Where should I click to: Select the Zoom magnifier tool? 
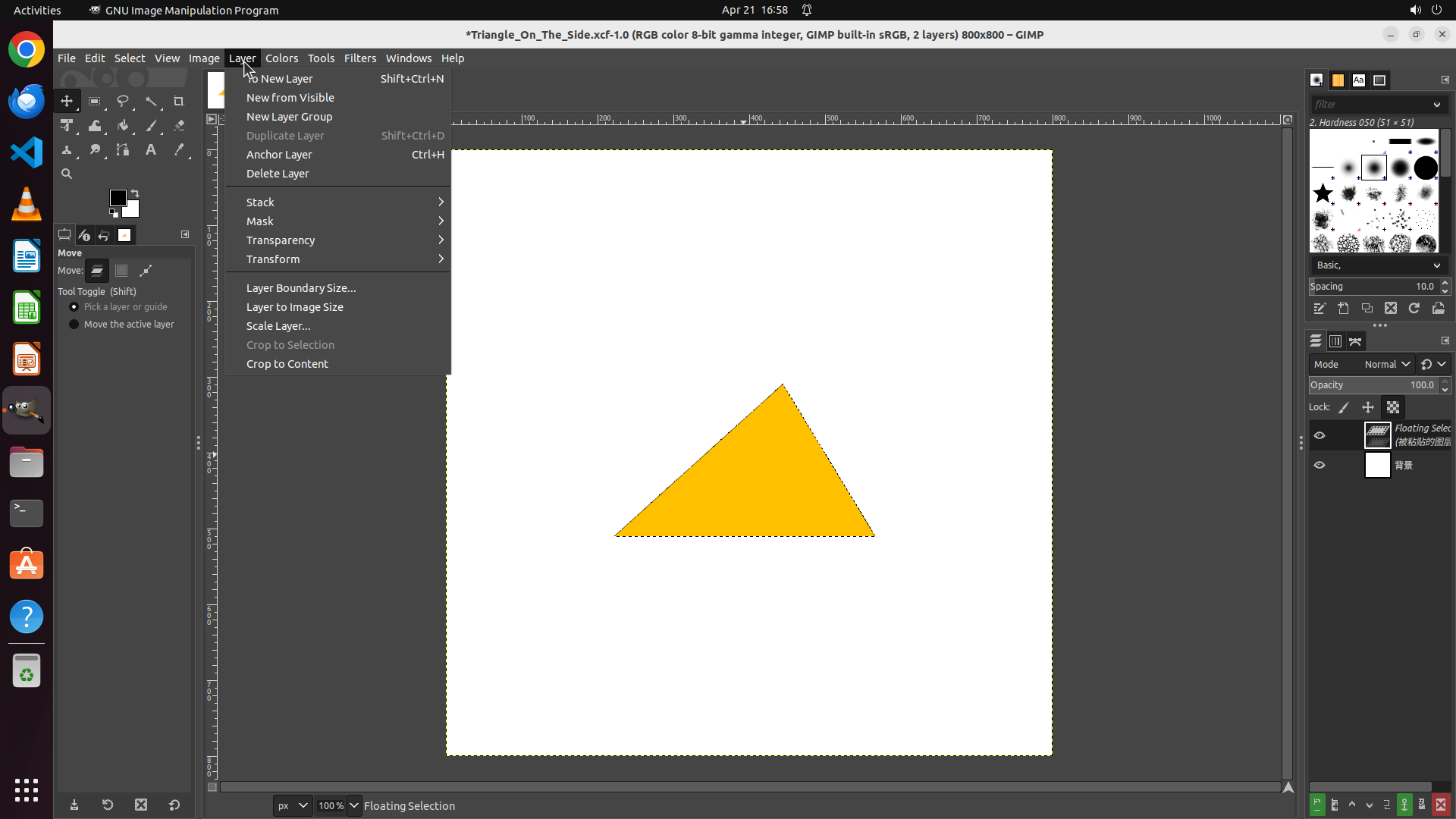point(67,174)
